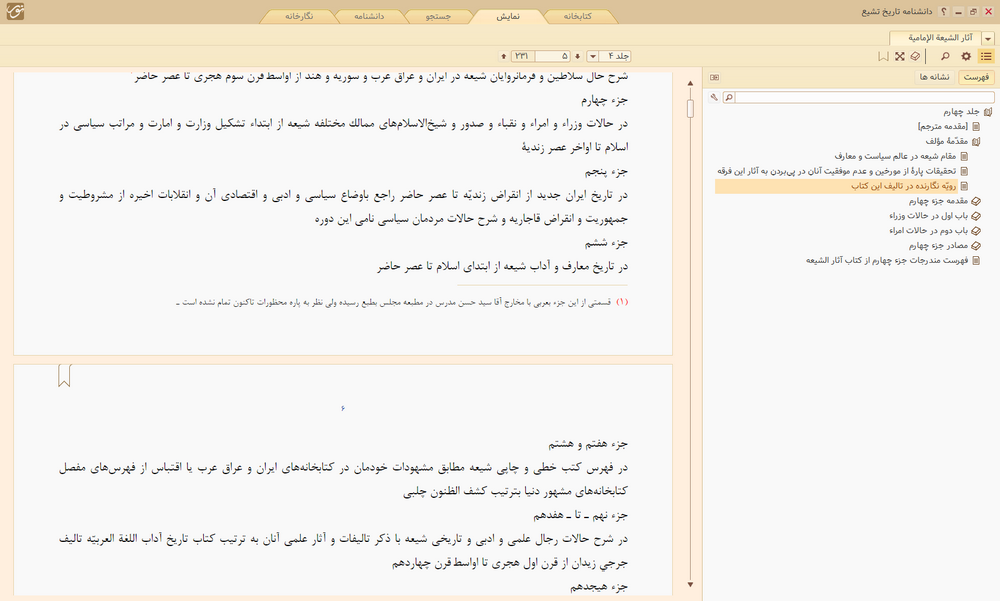The width and height of the screenshot is (1000, 601).
Task: Click the heading جزء هفتم و هشتم
Action: pyautogui.click(x=588, y=444)
